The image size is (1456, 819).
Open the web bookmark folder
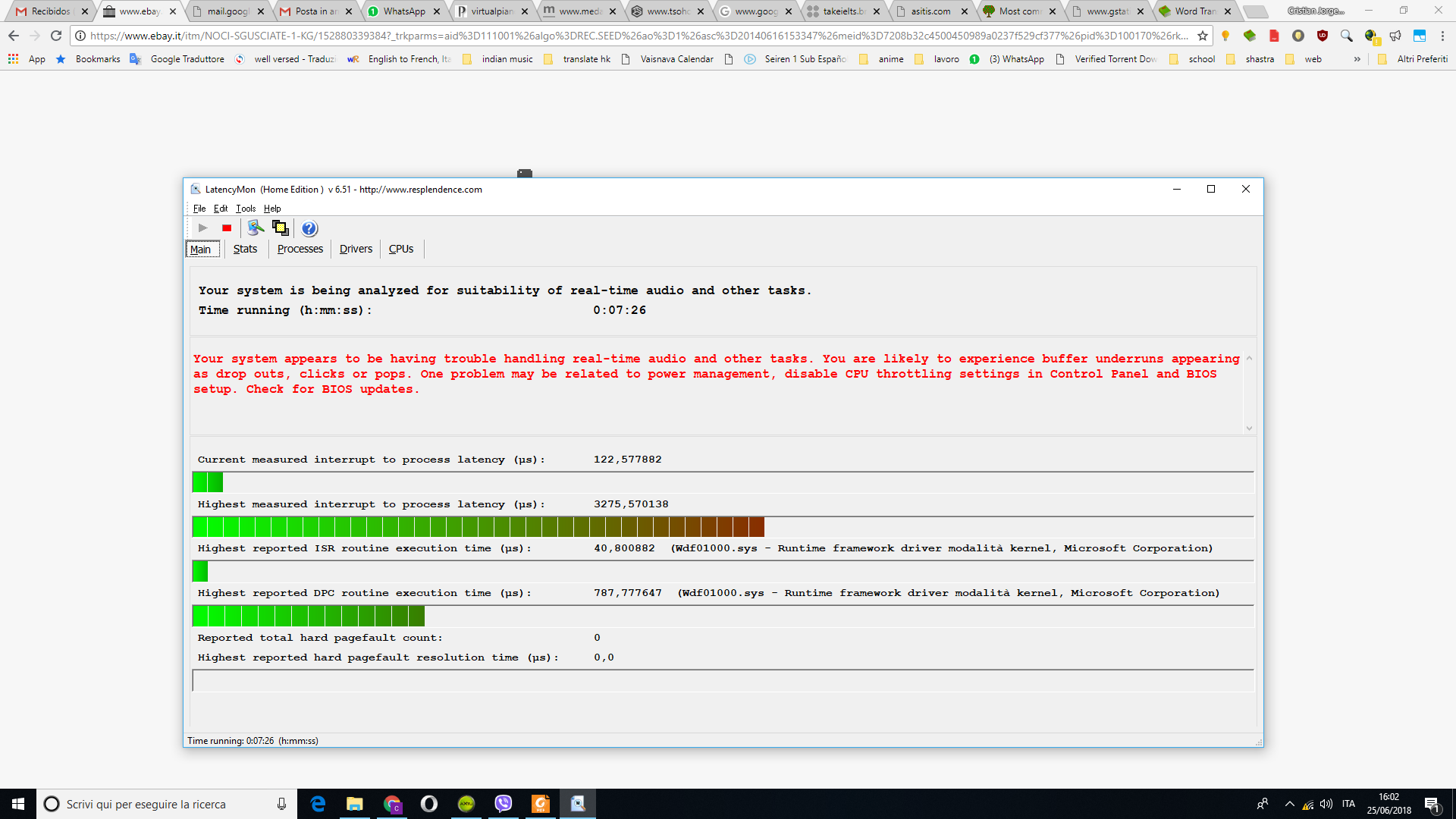(x=1304, y=58)
